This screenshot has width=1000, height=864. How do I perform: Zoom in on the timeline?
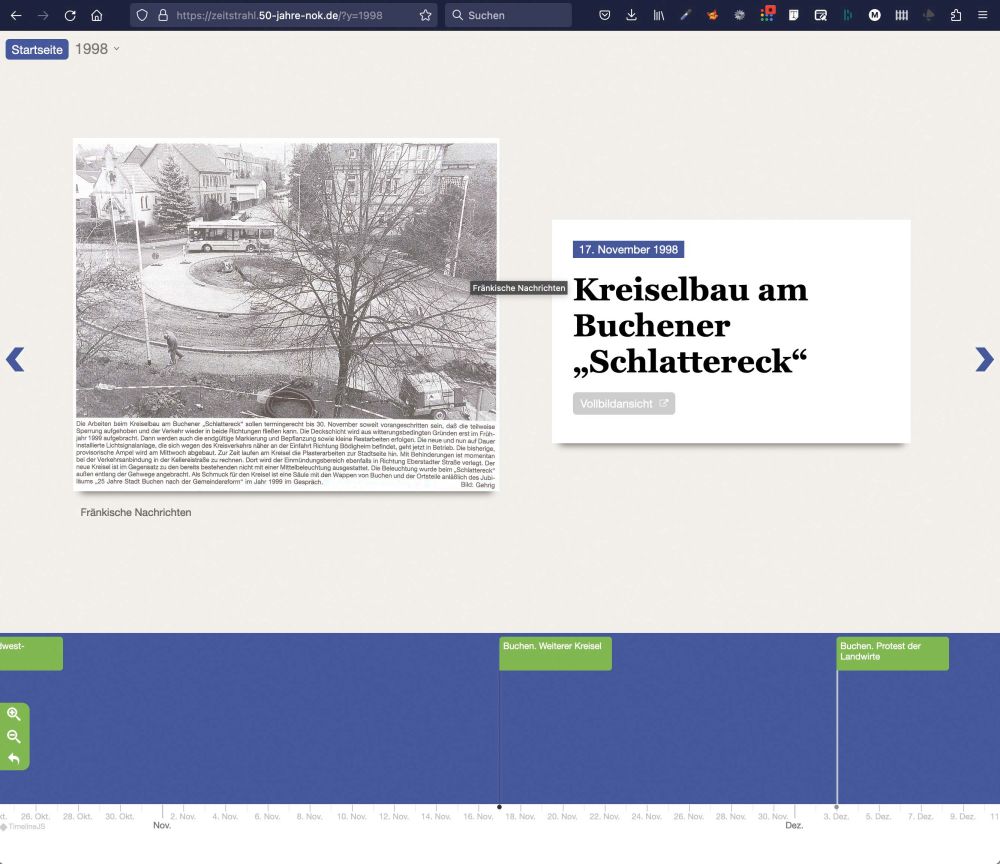click(15, 715)
